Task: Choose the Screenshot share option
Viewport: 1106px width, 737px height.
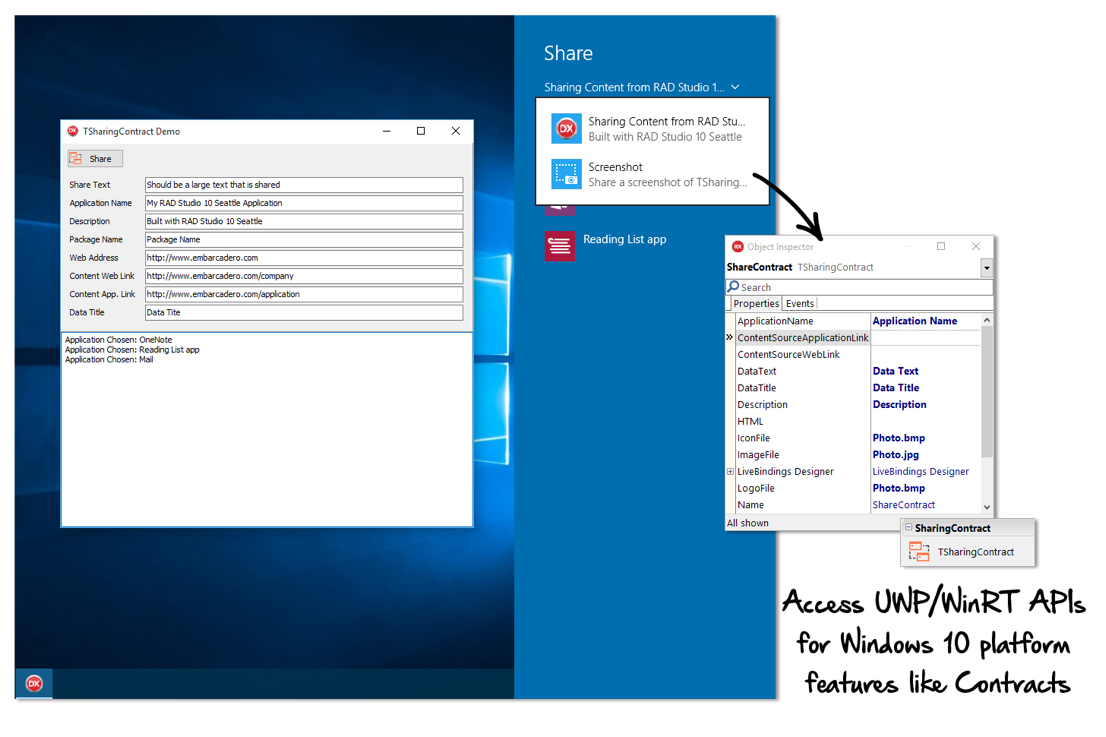Action: (652, 174)
